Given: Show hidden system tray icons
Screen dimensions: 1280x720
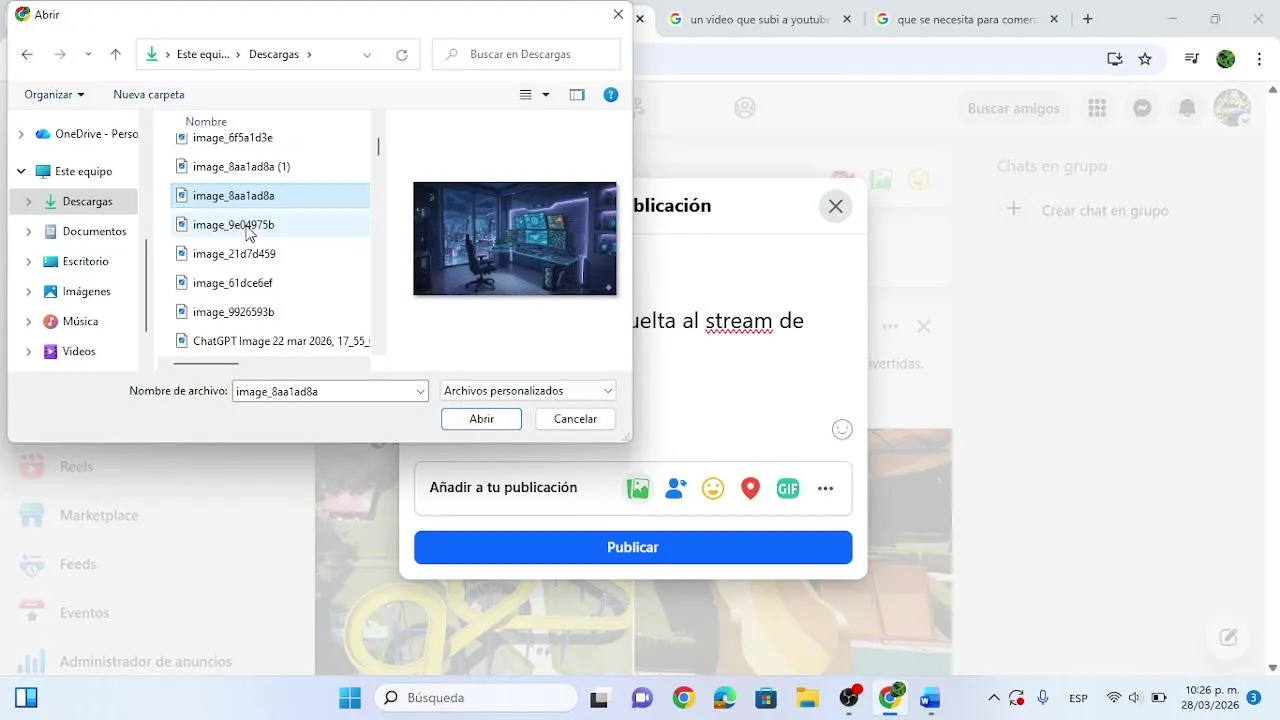Looking at the screenshot, I should click(993, 698).
